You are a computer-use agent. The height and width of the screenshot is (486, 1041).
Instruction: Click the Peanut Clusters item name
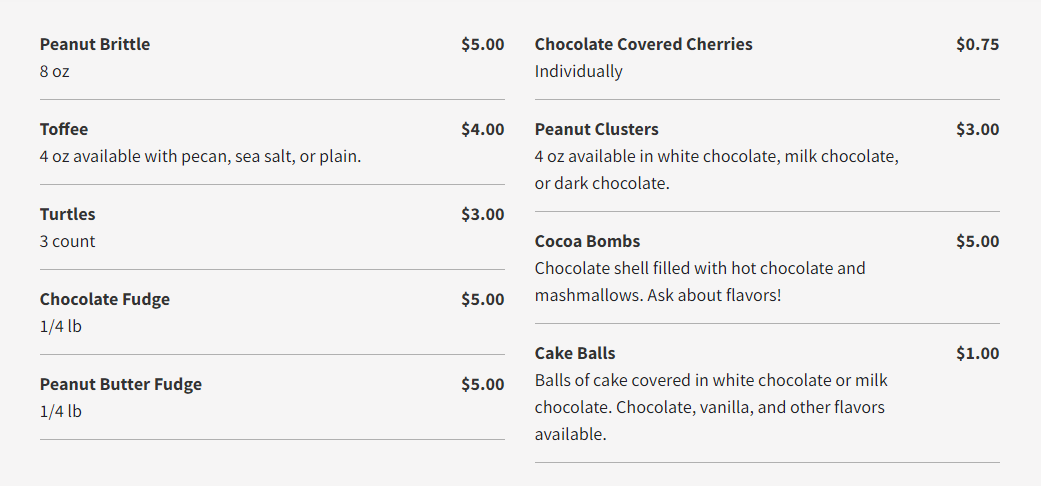pyautogui.click(x=596, y=129)
